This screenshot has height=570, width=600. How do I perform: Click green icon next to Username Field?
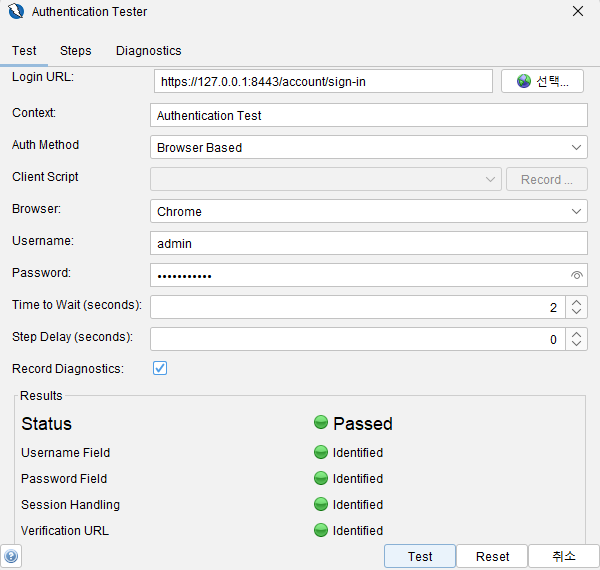pyautogui.click(x=321, y=453)
